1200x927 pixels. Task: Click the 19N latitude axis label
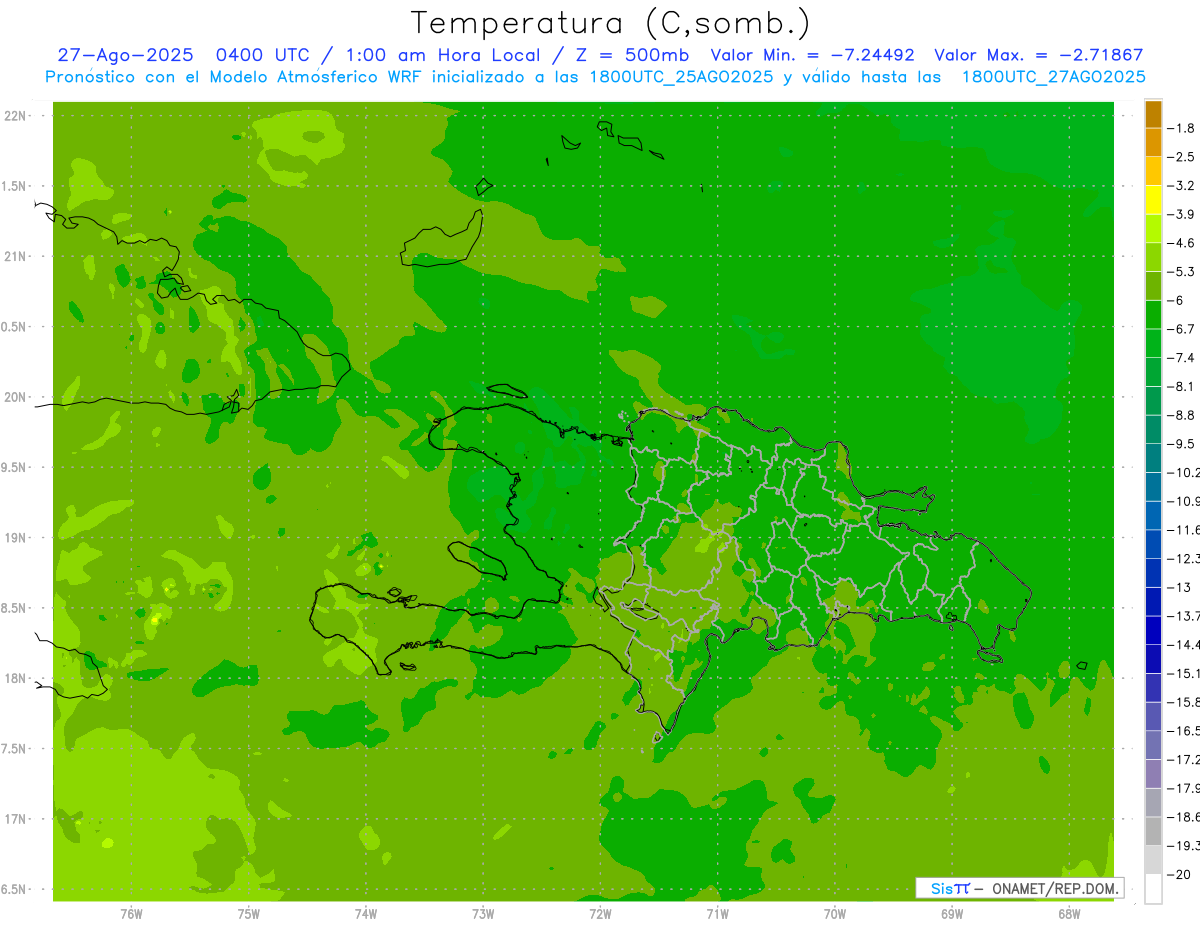click(x=14, y=538)
